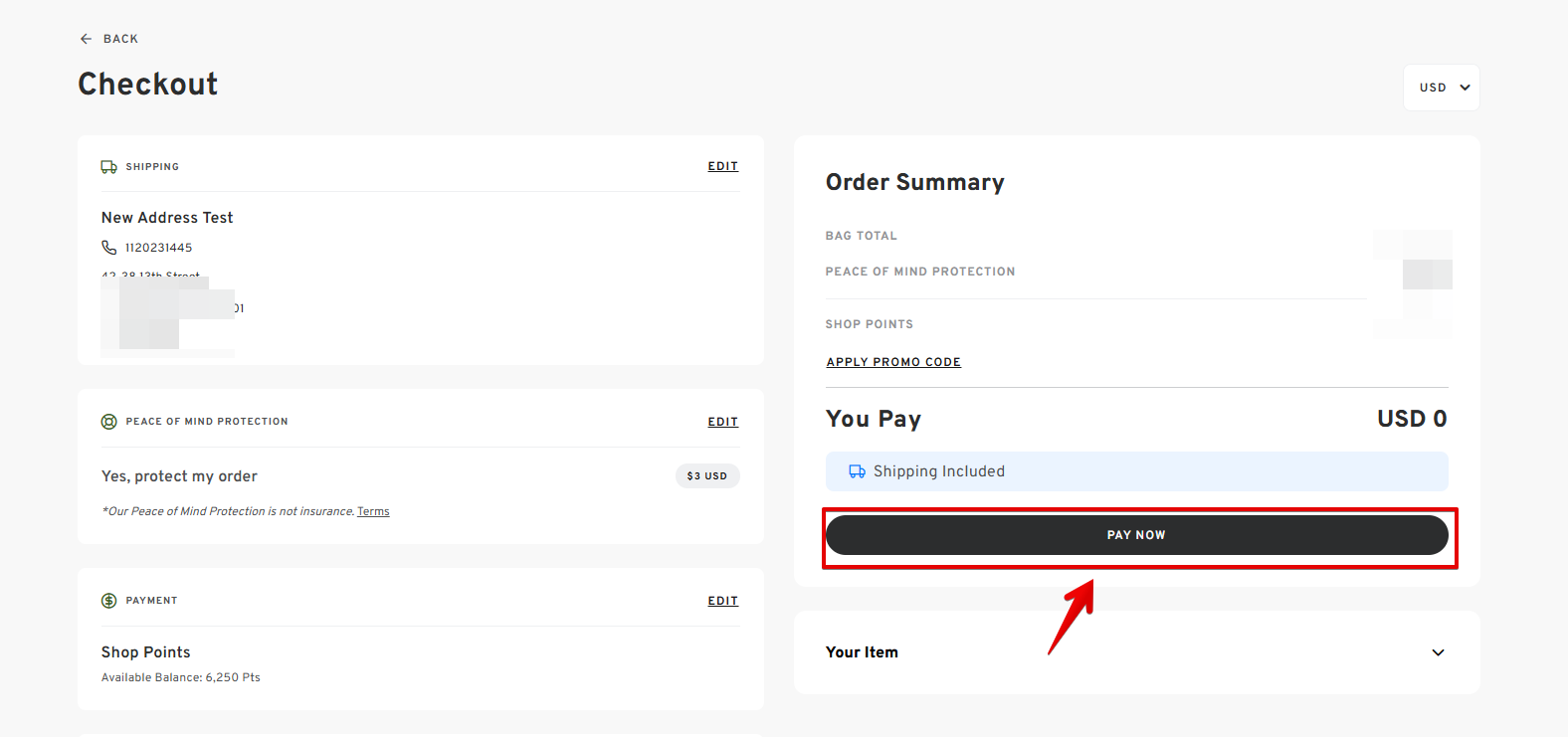Edit the Peace of Mind Protection option
1568x737 pixels.
[x=722, y=422]
